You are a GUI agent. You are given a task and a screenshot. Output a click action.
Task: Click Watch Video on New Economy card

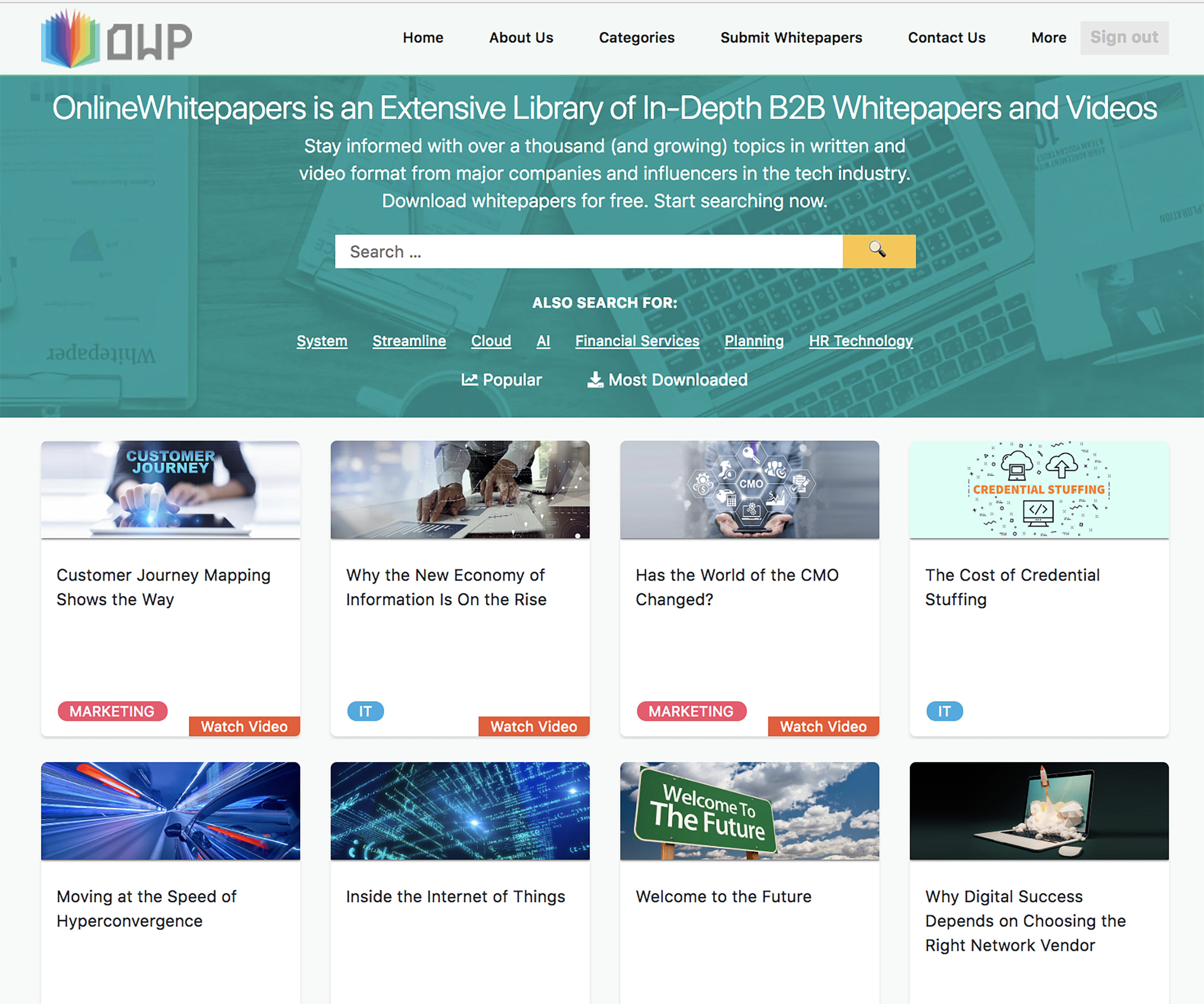[533, 727]
